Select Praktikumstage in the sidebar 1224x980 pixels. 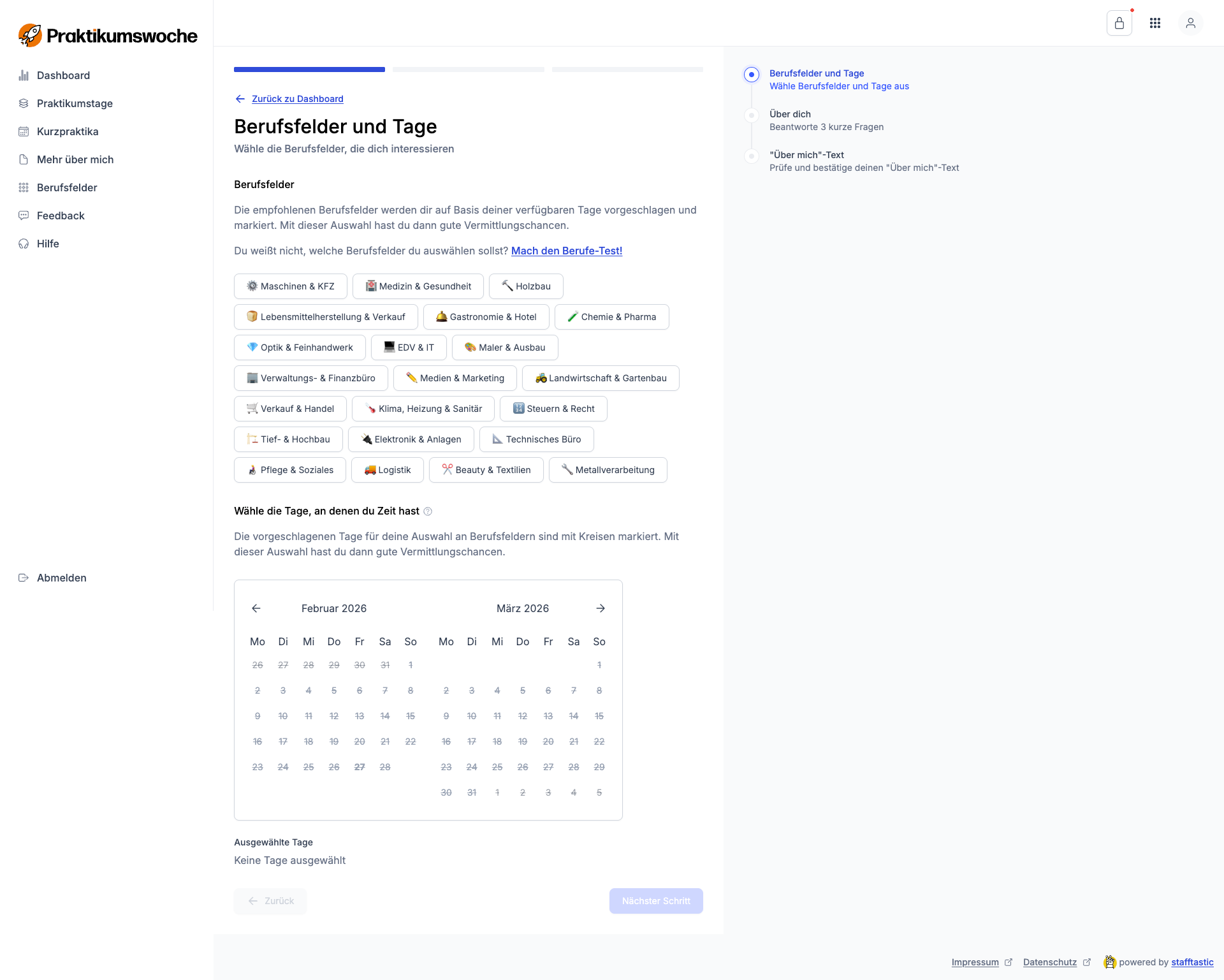74,103
